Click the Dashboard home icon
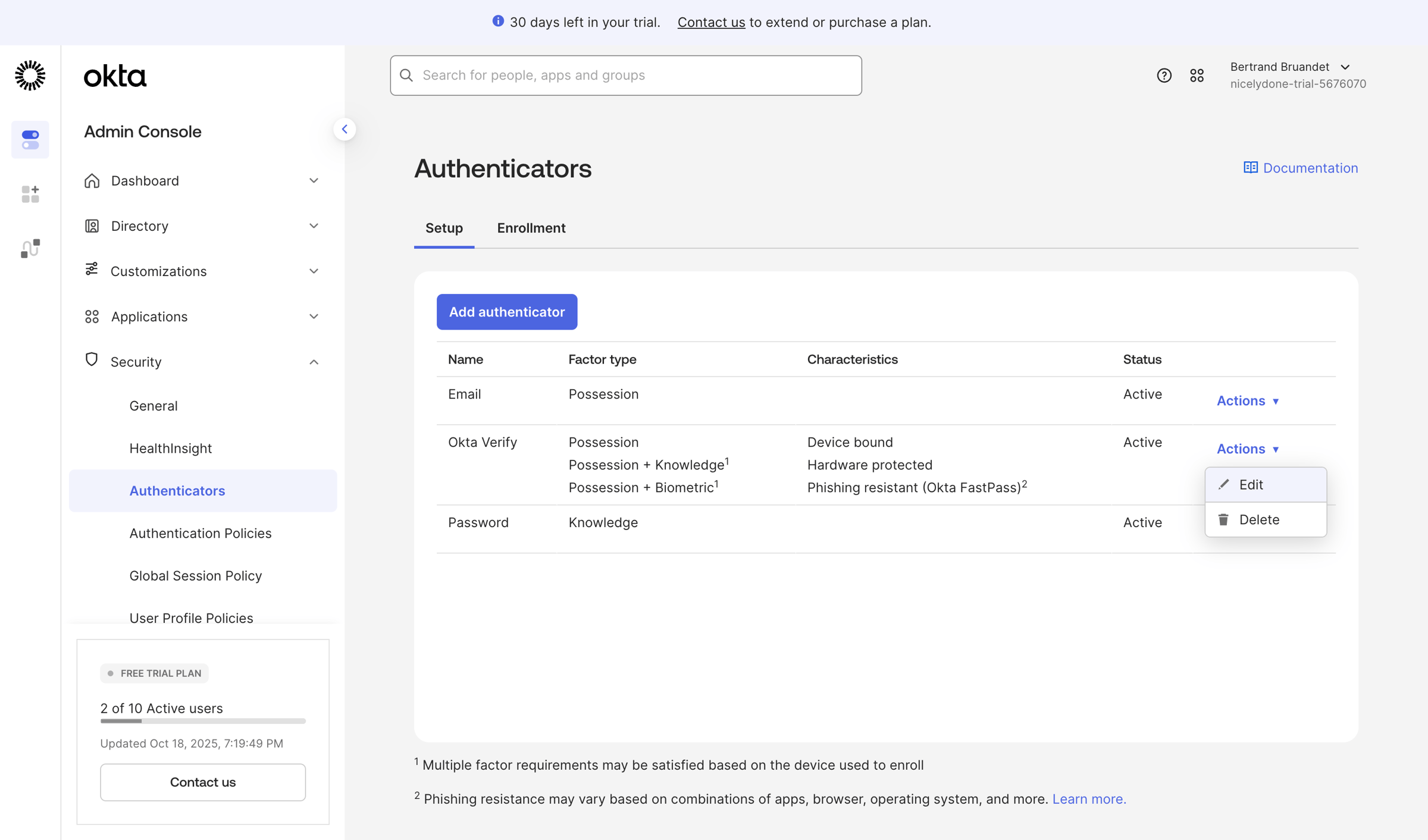1428x840 pixels. (92, 180)
